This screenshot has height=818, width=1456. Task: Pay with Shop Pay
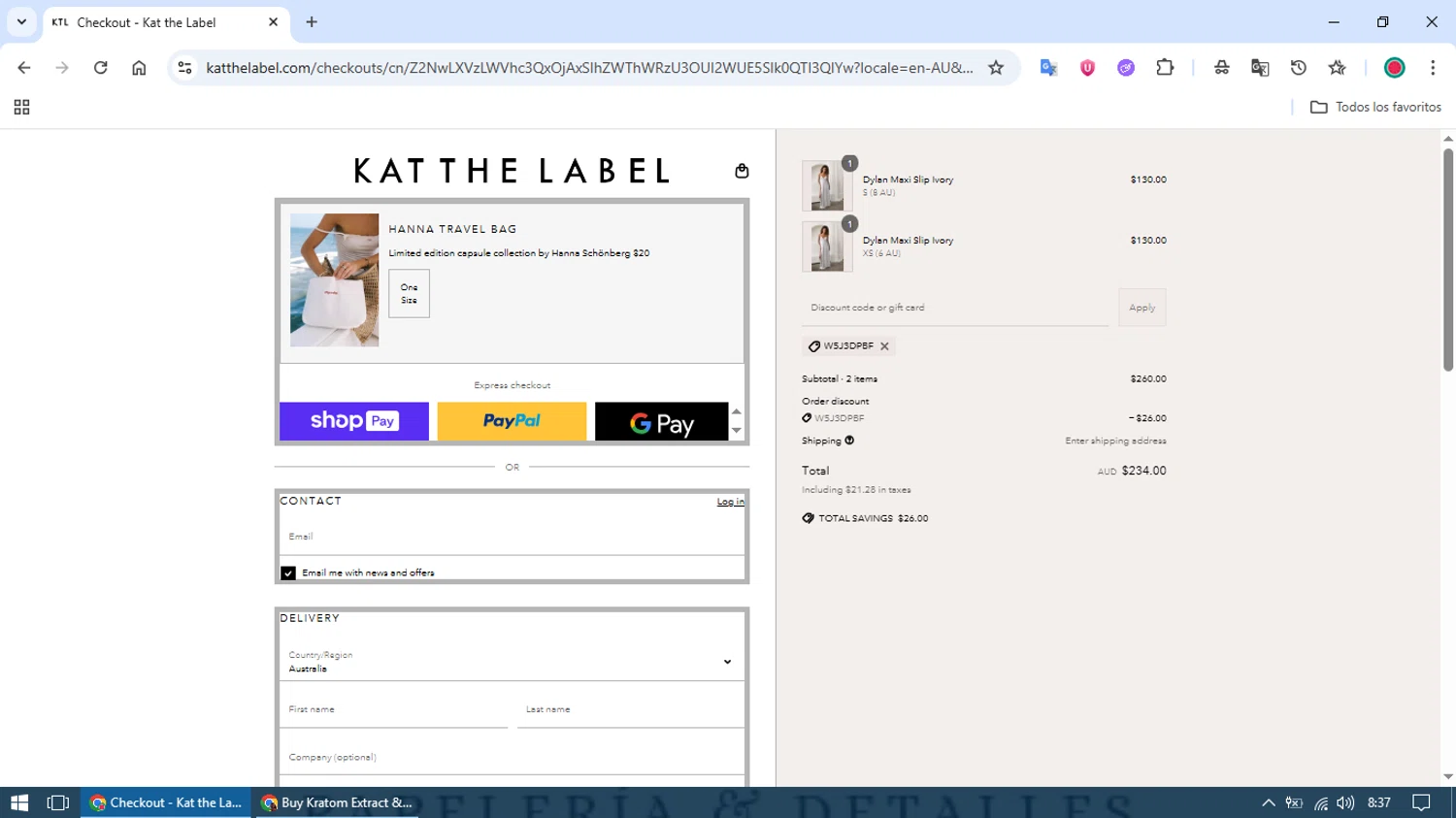(x=354, y=421)
